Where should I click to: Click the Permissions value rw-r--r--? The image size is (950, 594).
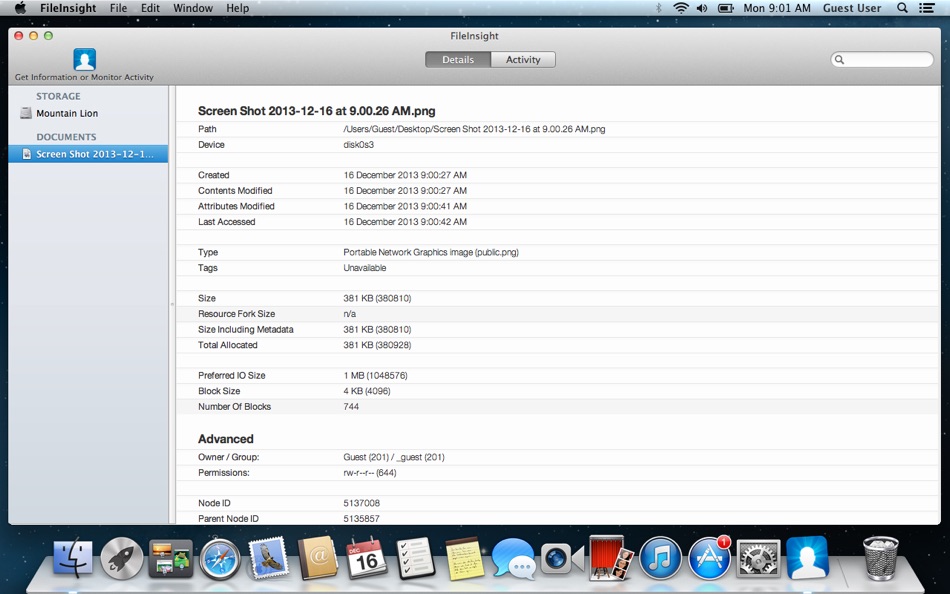[370, 473]
